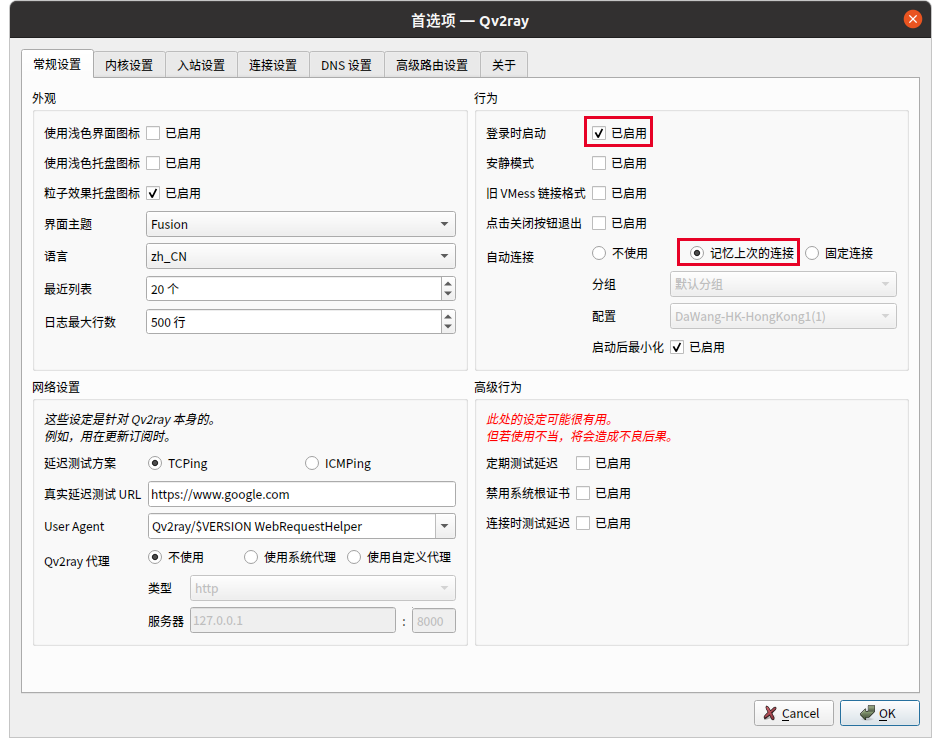Enable 安静模式 checkbox

tap(599, 163)
